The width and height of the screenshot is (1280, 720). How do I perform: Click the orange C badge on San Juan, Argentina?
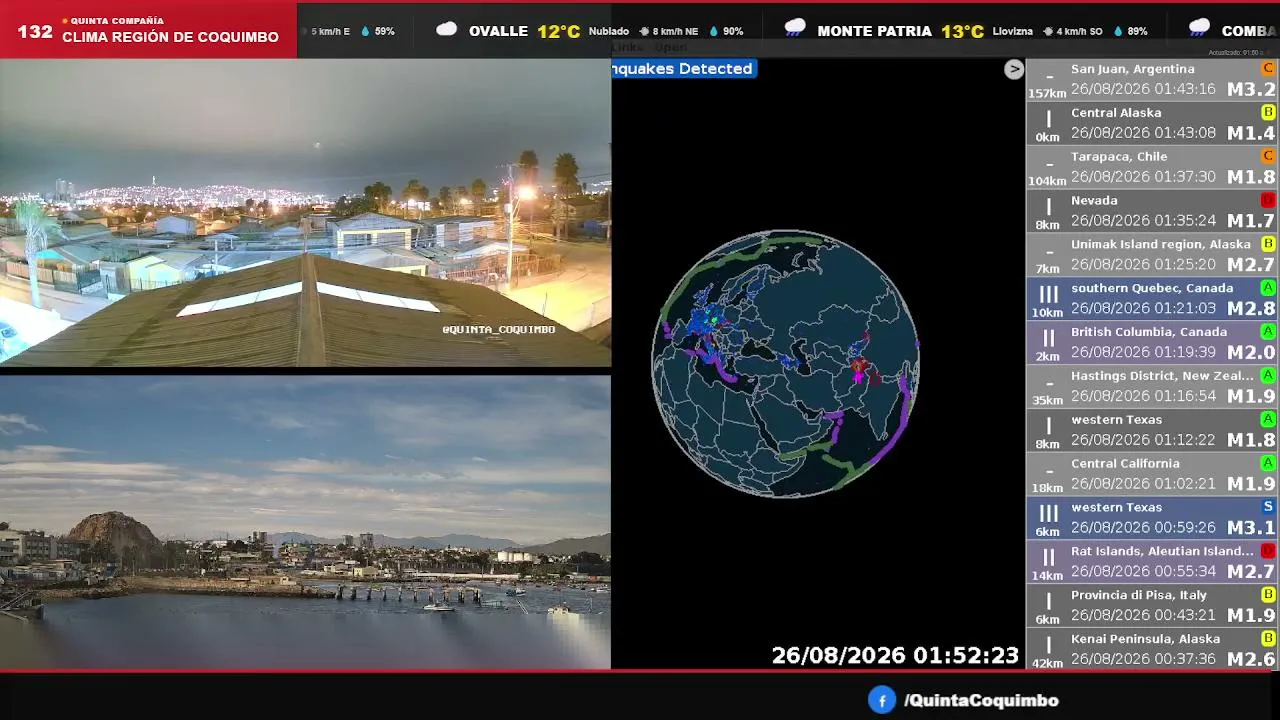1268,69
